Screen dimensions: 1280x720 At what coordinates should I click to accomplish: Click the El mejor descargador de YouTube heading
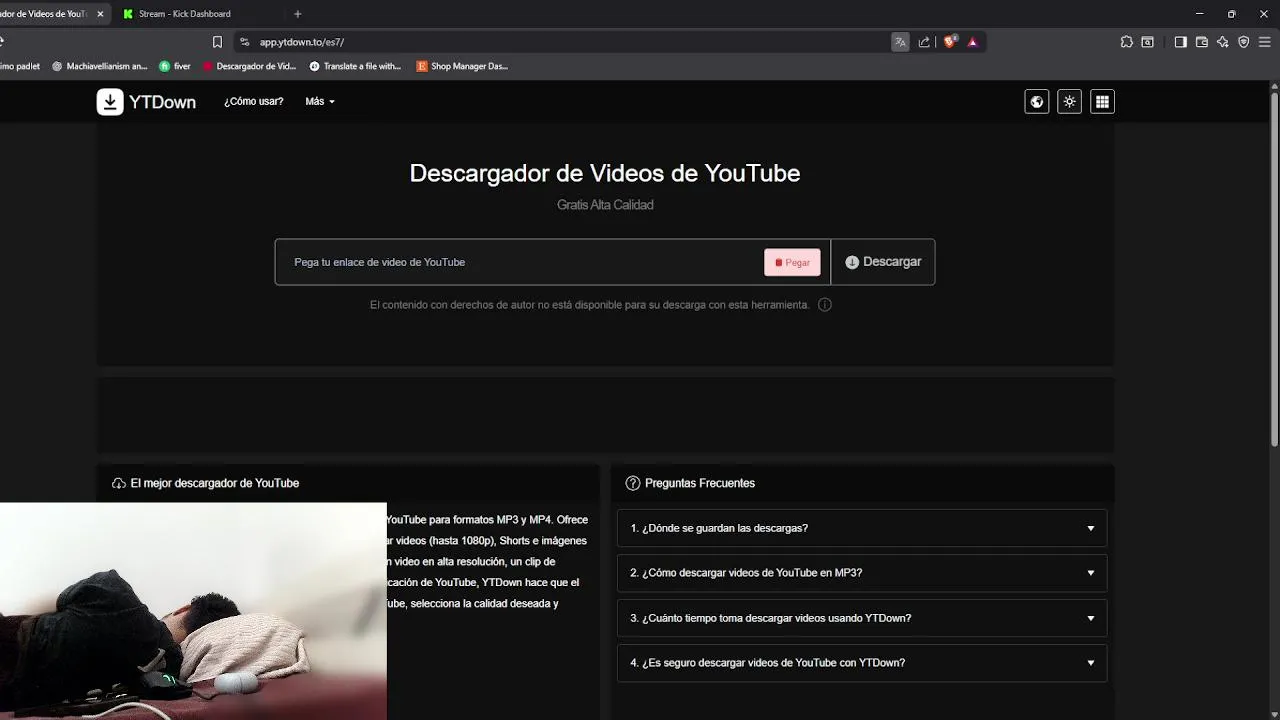pos(215,483)
